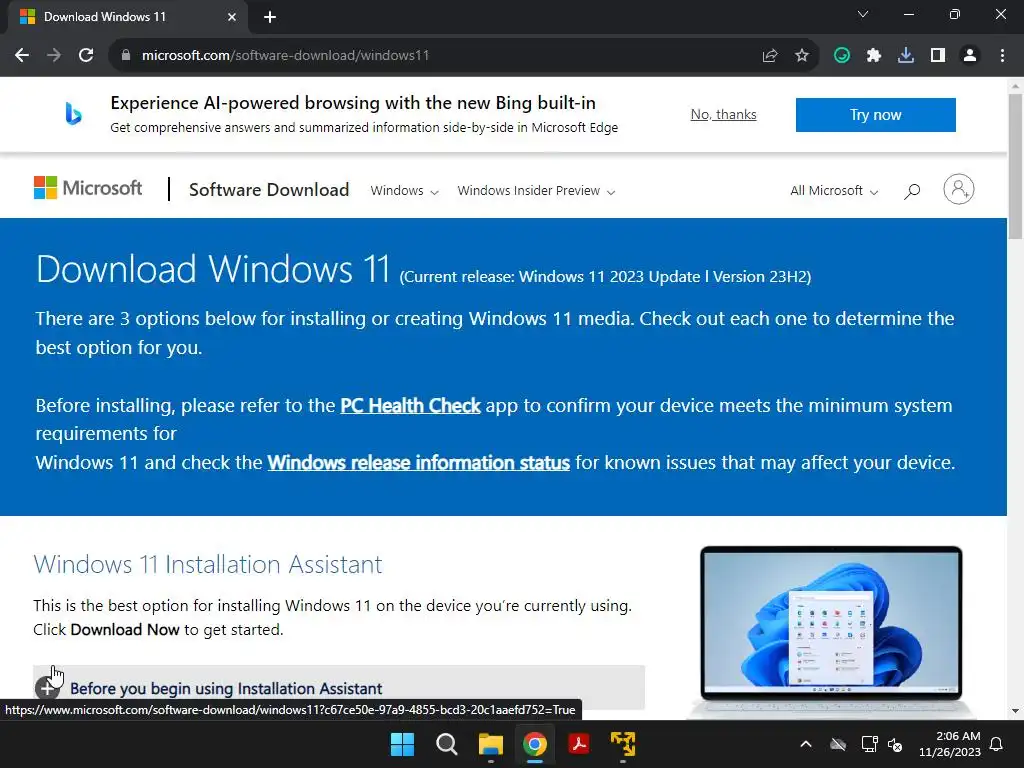Open the Chrome profile icon
The height and width of the screenshot is (768, 1024).
(x=970, y=56)
